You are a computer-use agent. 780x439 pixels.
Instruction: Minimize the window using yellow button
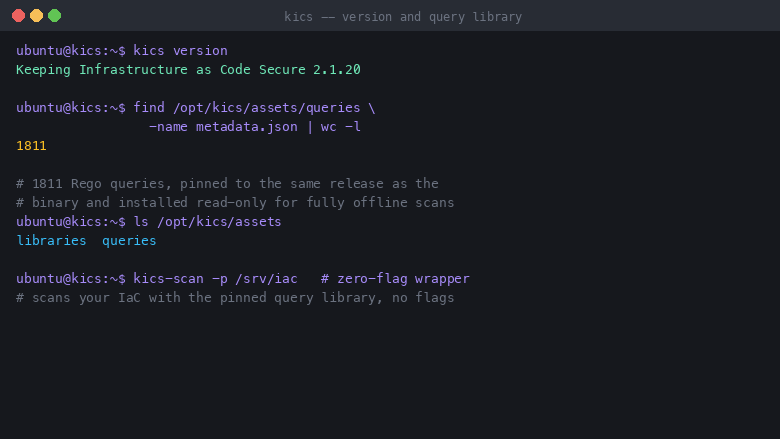[x=36, y=16]
